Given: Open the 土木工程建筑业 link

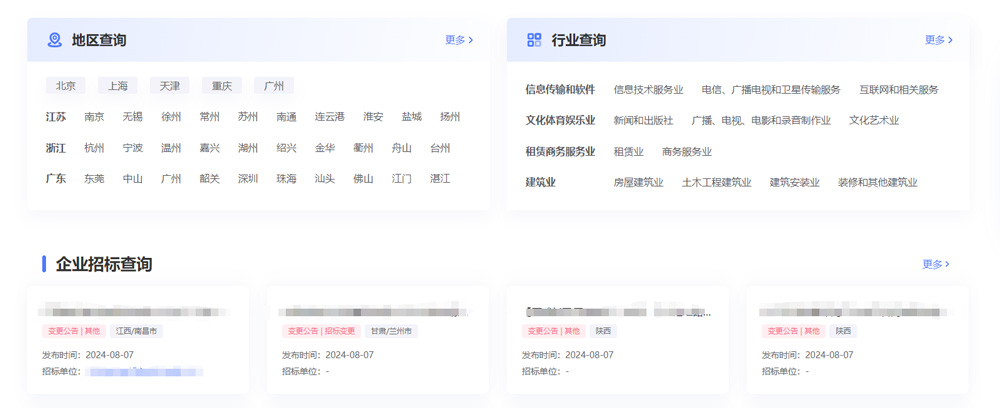Looking at the screenshot, I should click(716, 183).
